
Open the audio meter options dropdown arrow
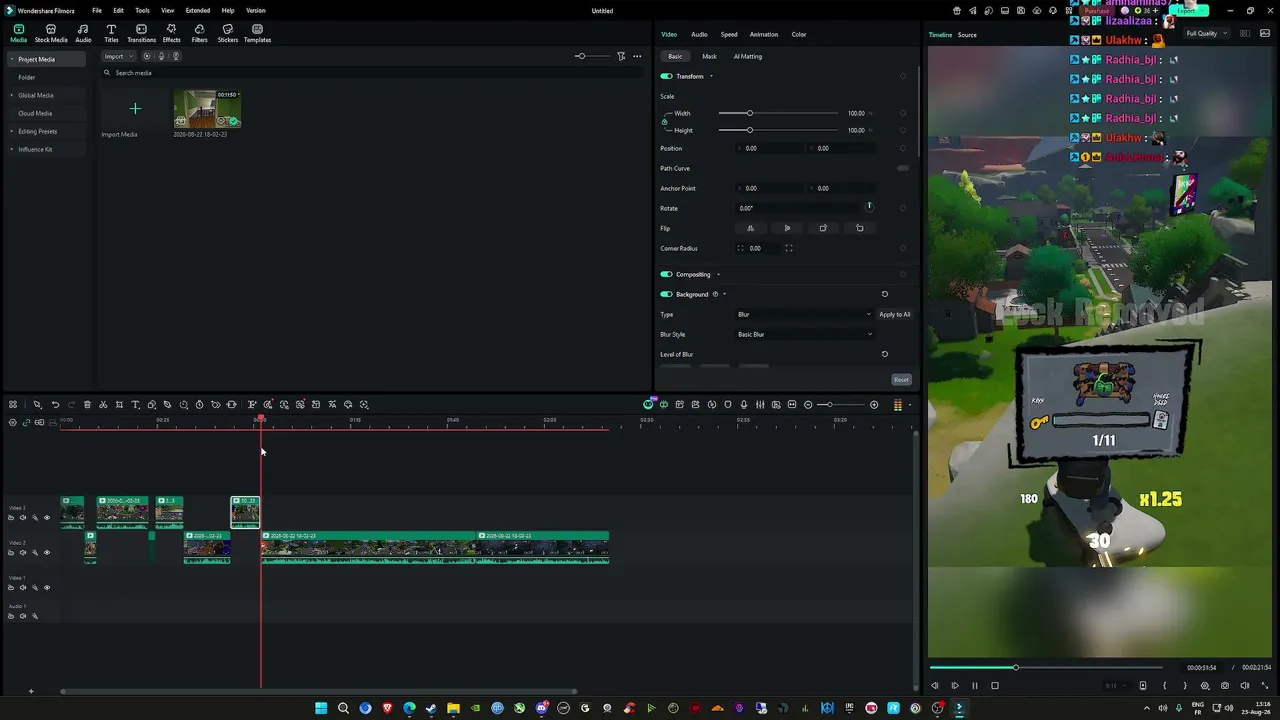click(909, 405)
